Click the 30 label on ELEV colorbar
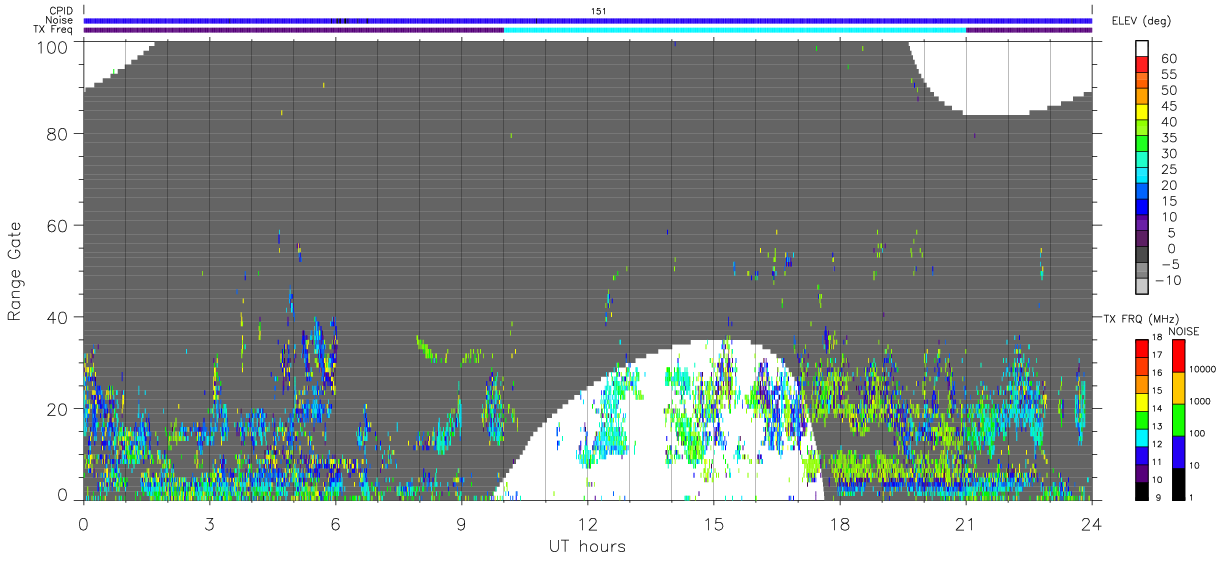The height and width of the screenshot is (567, 1228). pos(1170,154)
